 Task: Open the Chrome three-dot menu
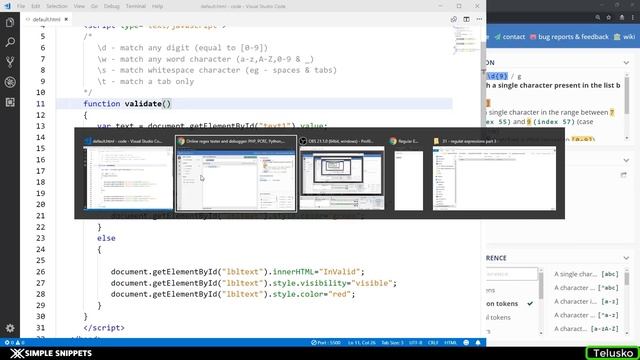pyautogui.click(x=633, y=18)
